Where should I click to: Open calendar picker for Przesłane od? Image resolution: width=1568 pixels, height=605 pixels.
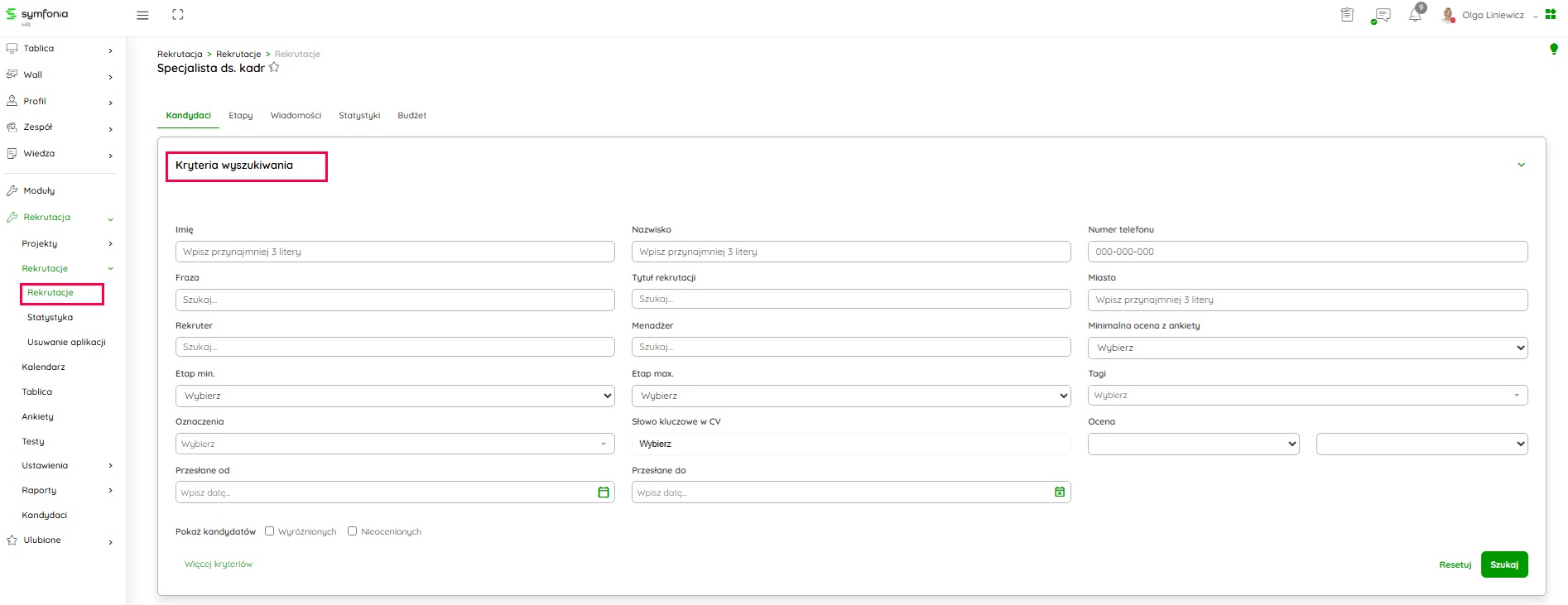[x=604, y=492]
